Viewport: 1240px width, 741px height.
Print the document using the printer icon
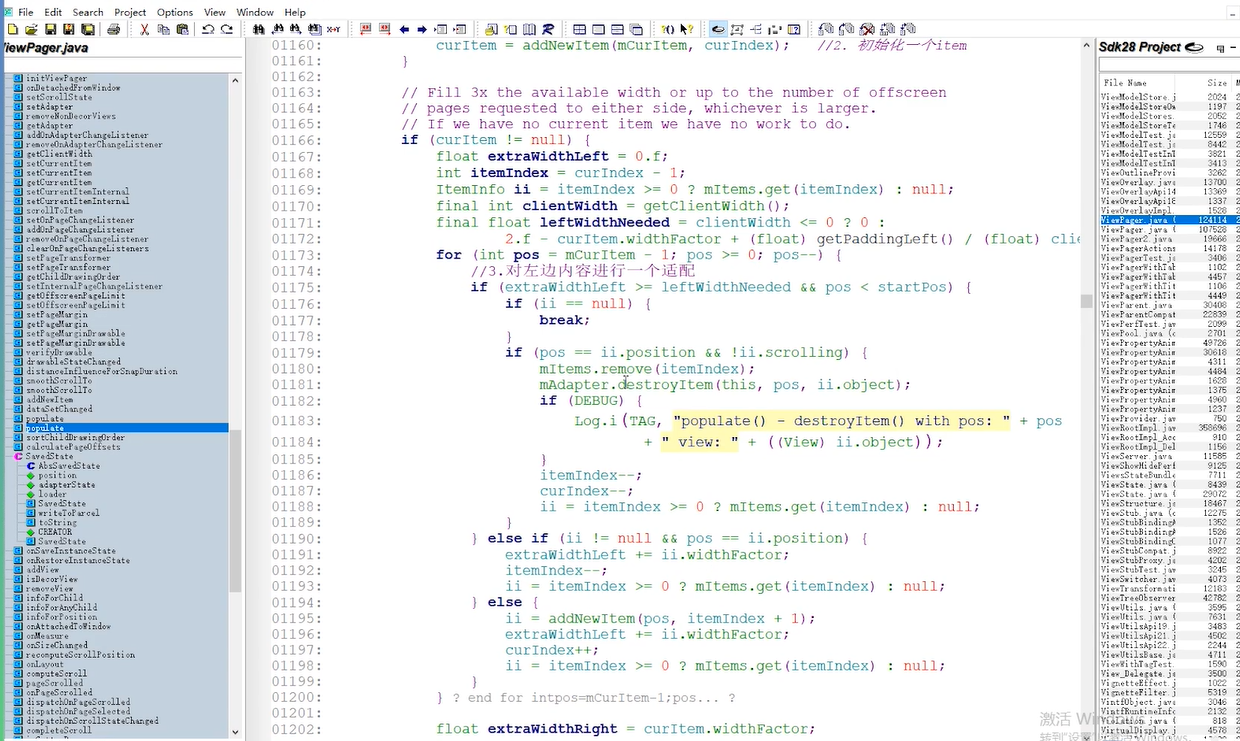pos(112,30)
